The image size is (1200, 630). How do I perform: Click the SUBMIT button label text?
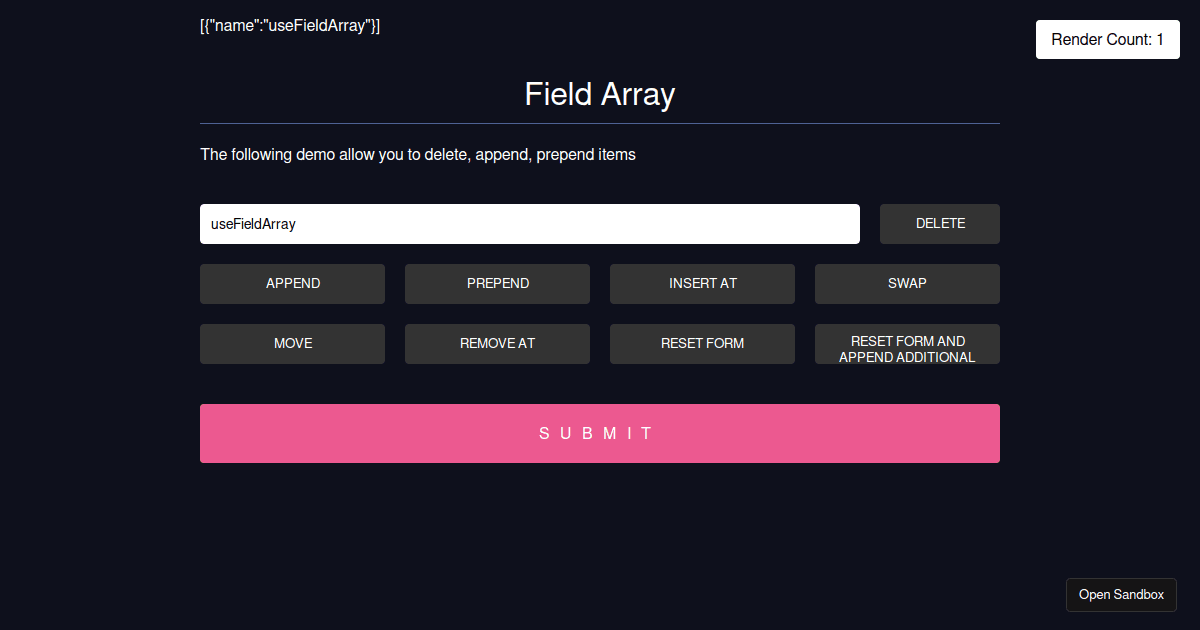click(599, 433)
